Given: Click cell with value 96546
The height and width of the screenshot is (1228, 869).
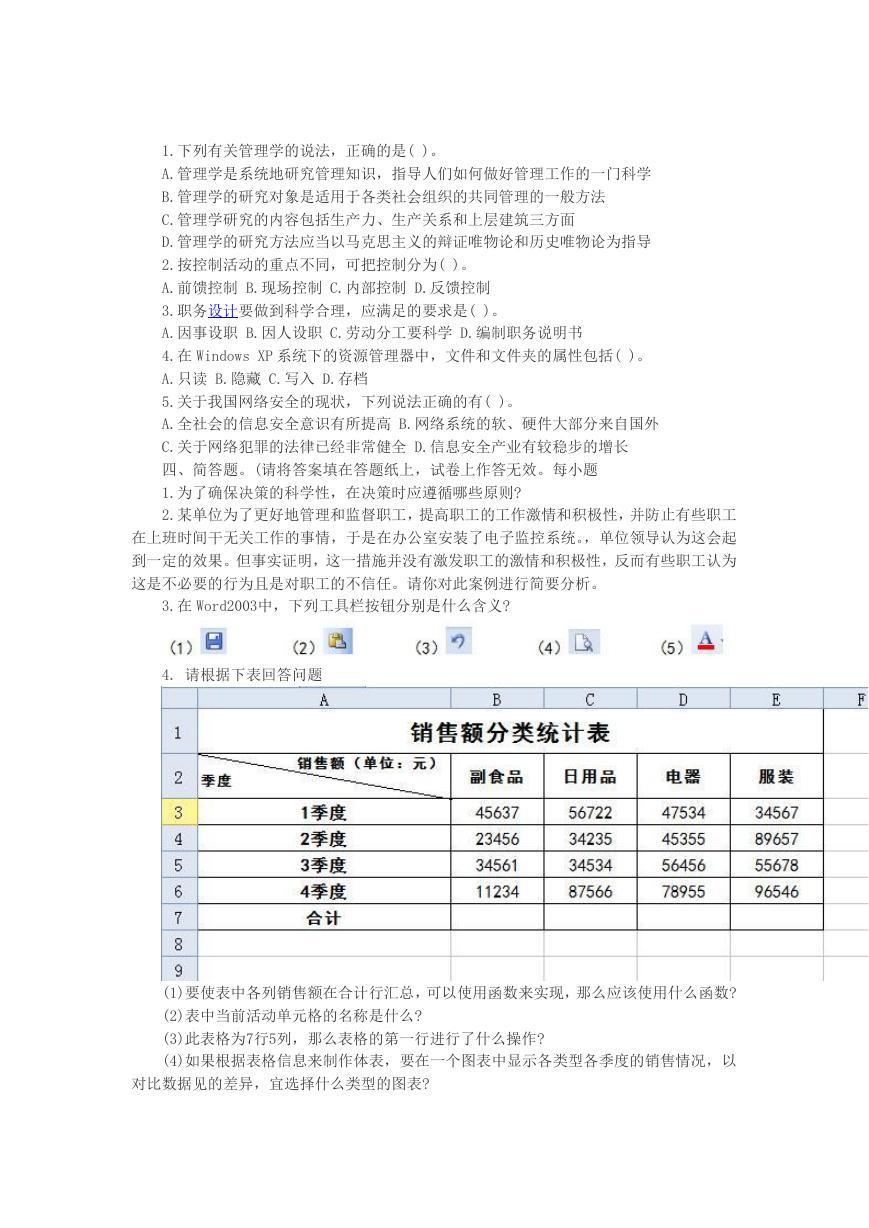Looking at the screenshot, I should [776, 891].
